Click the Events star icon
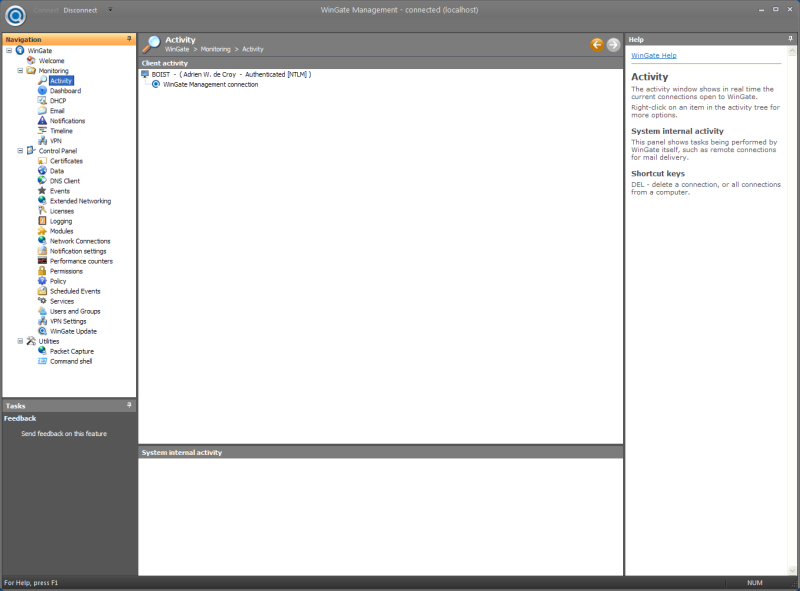Screen dimensions: 800x591 tap(42, 191)
